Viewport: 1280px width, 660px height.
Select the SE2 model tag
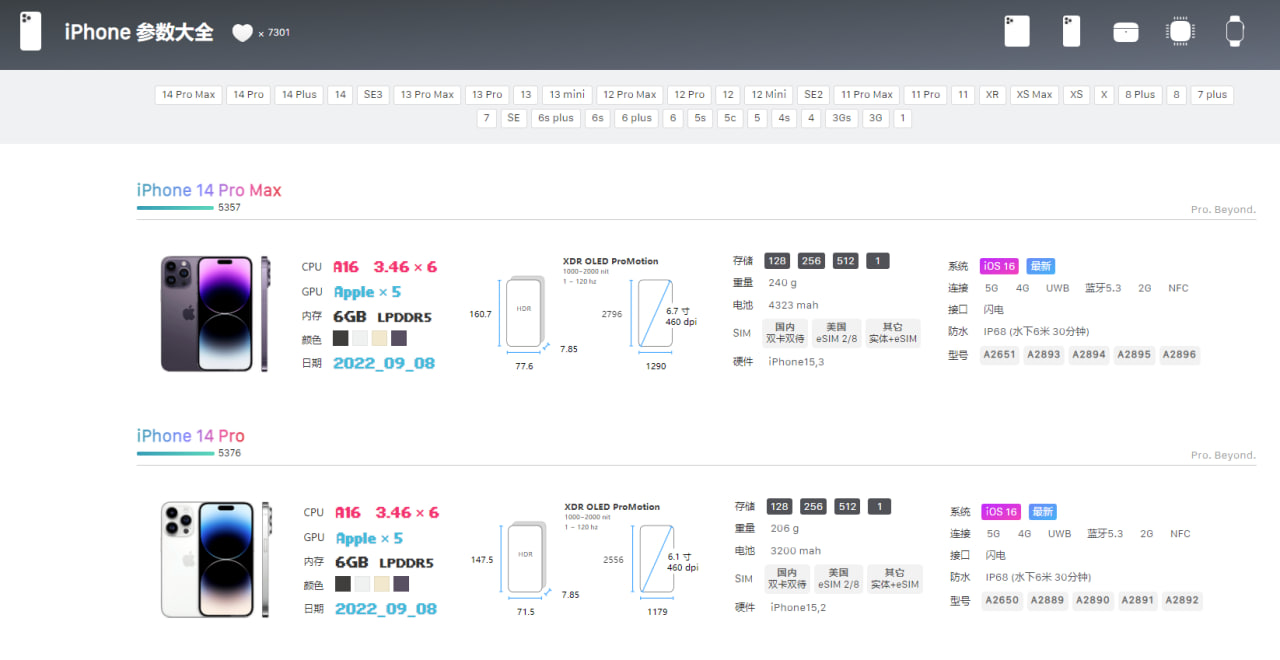pos(813,95)
